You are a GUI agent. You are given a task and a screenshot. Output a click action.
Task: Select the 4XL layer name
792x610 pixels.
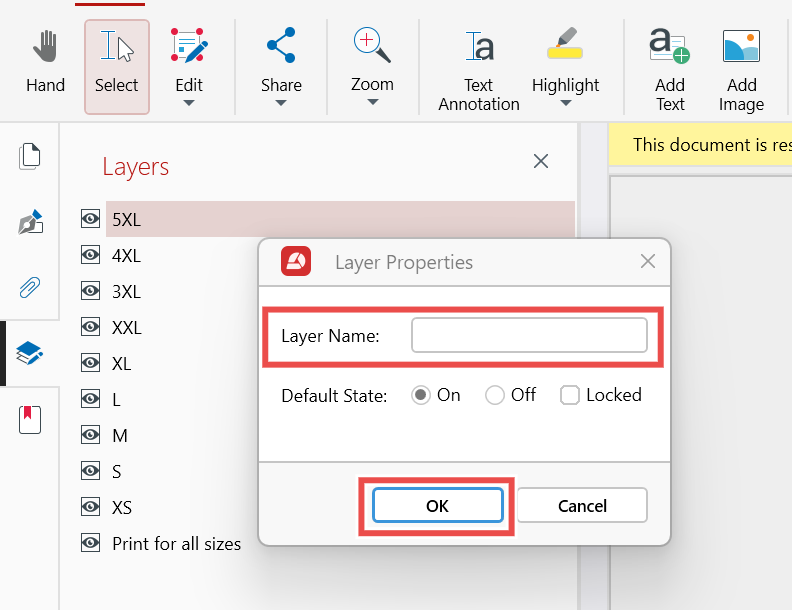tap(126, 256)
